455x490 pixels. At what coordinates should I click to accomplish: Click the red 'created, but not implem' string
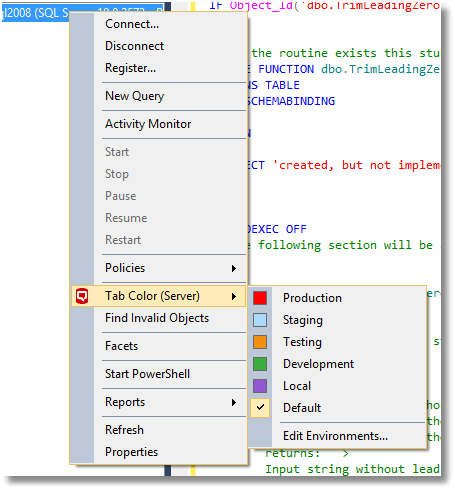tap(356, 165)
